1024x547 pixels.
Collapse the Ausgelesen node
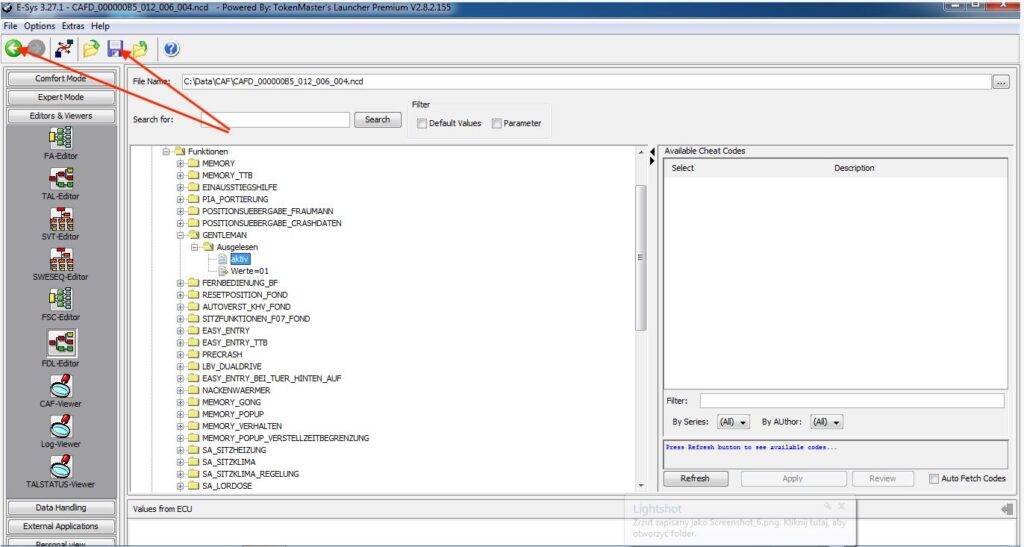[195, 247]
